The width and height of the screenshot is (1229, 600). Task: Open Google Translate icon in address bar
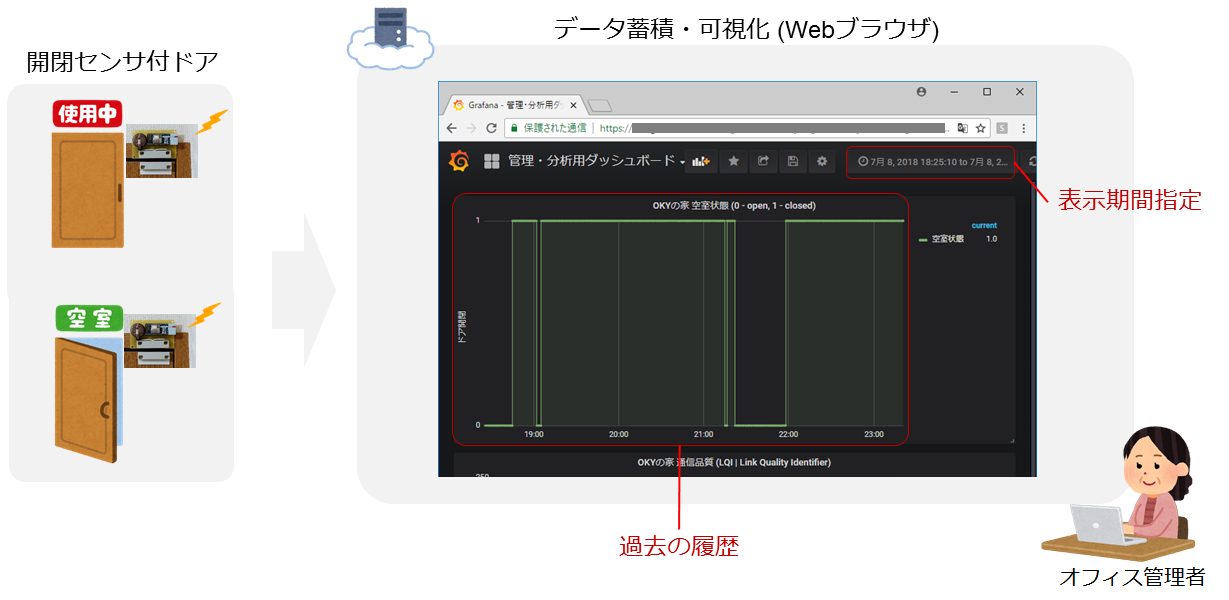[x=962, y=127]
